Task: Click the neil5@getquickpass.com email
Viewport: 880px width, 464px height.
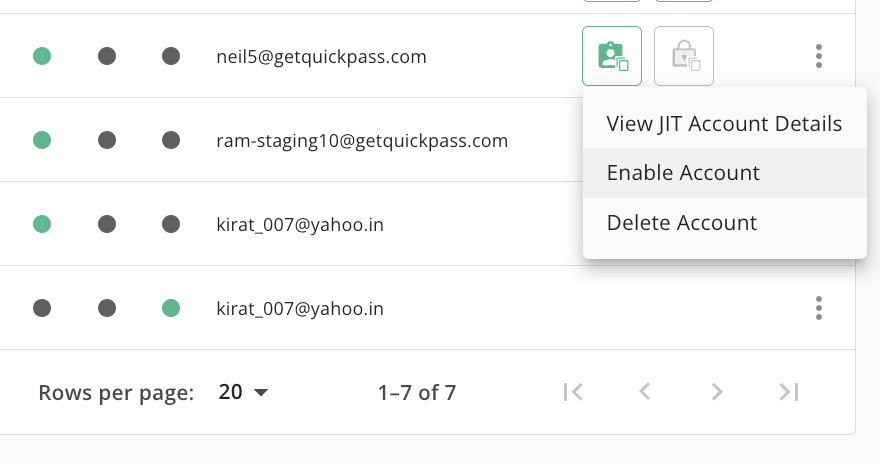Action: coord(321,57)
